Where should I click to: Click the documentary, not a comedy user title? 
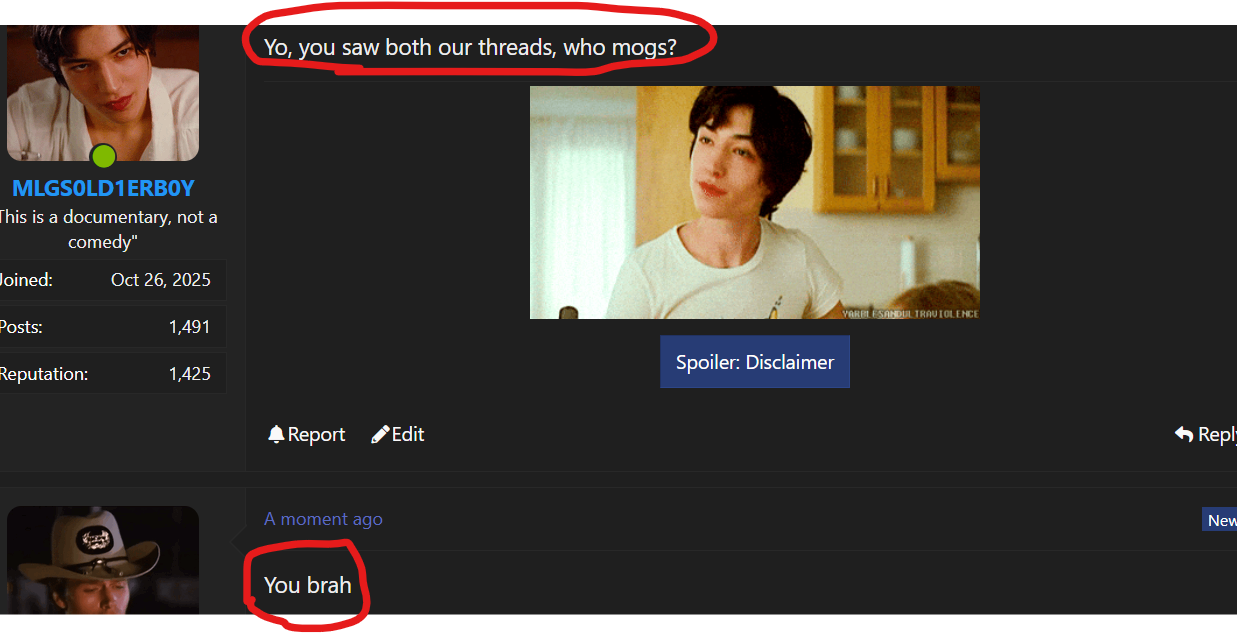click(x=107, y=229)
